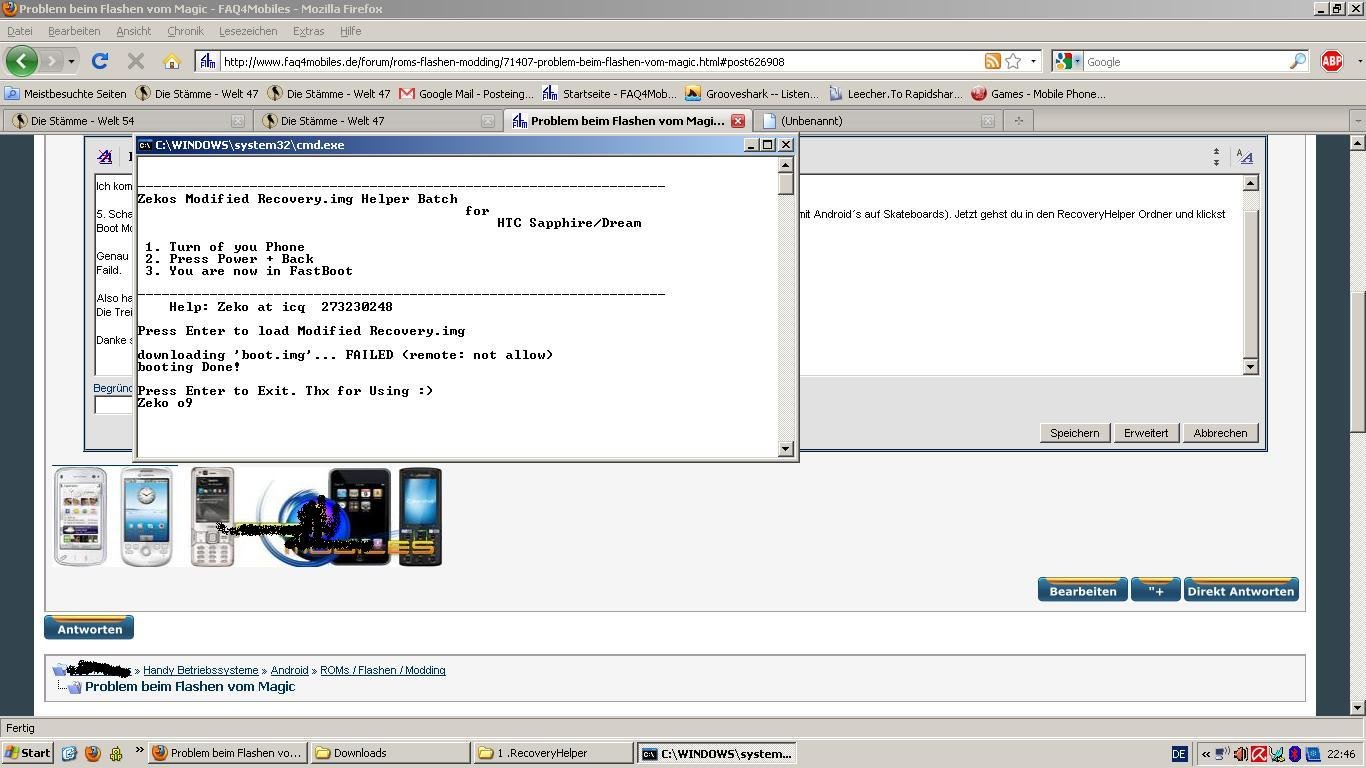Open the Hilfe menu
The width and height of the screenshot is (1366, 768).
[x=350, y=31]
